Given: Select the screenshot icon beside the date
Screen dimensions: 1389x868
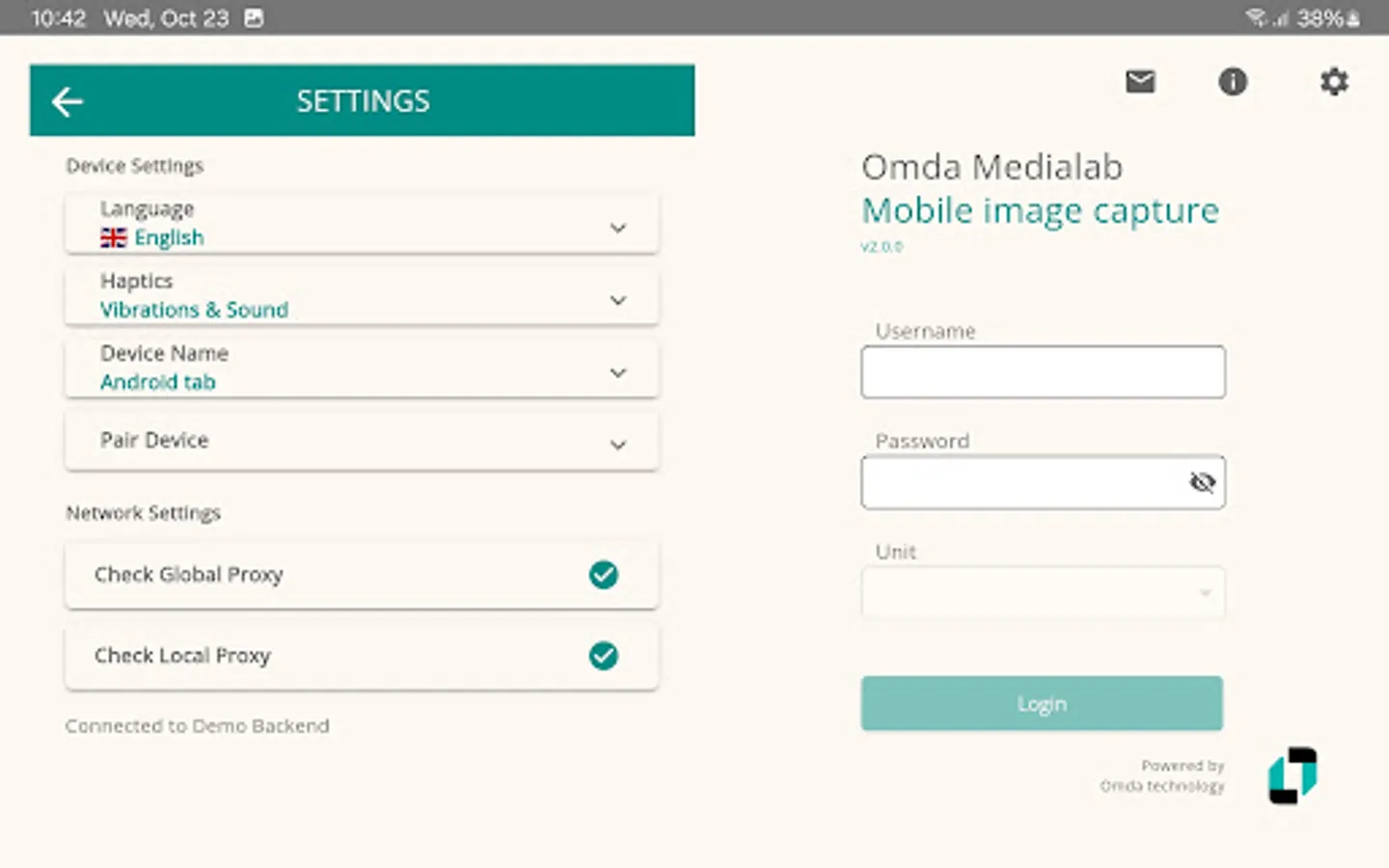Looking at the screenshot, I should click(255, 16).
